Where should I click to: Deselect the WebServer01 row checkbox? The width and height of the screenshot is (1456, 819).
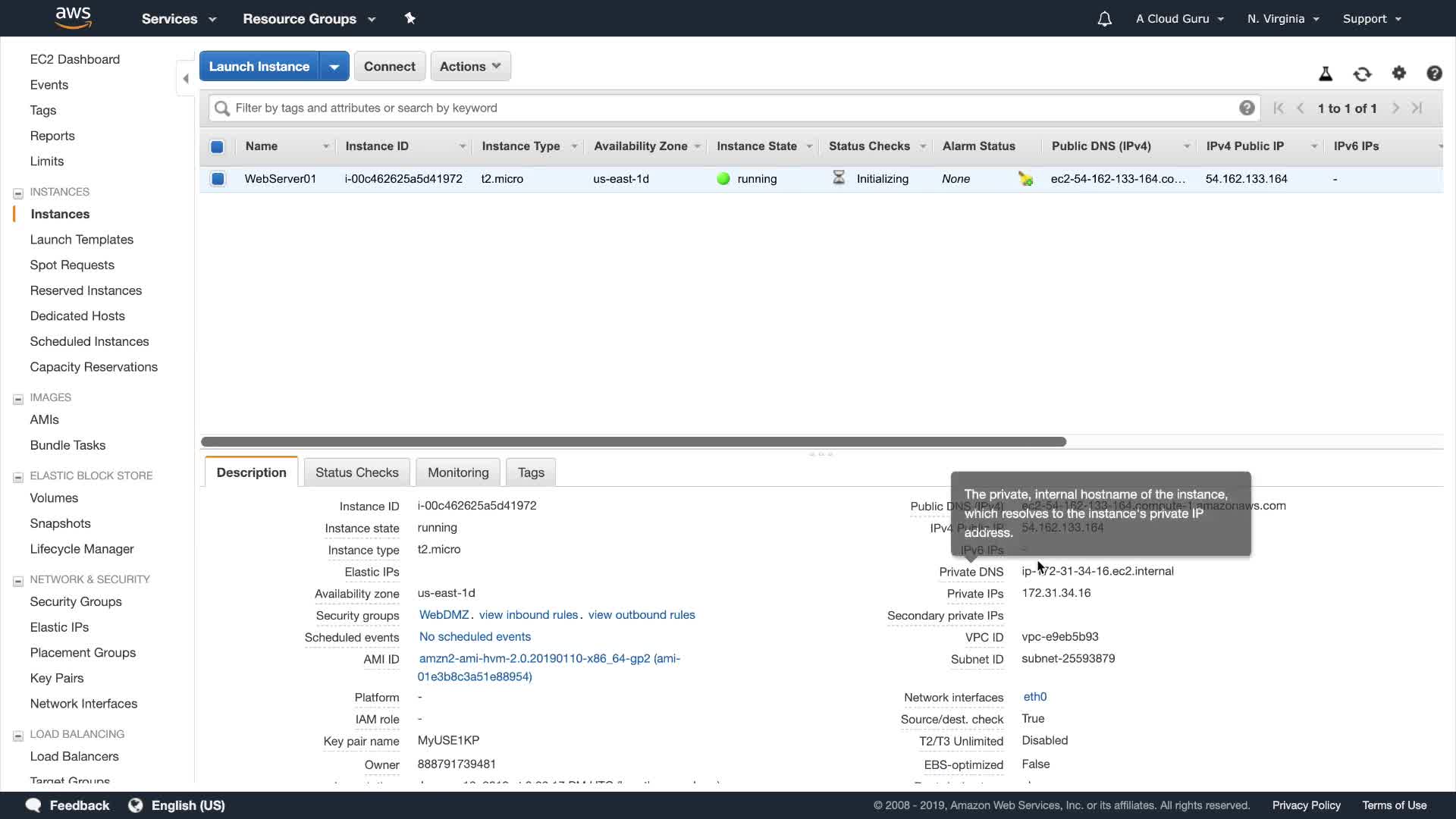coord(218,179)
